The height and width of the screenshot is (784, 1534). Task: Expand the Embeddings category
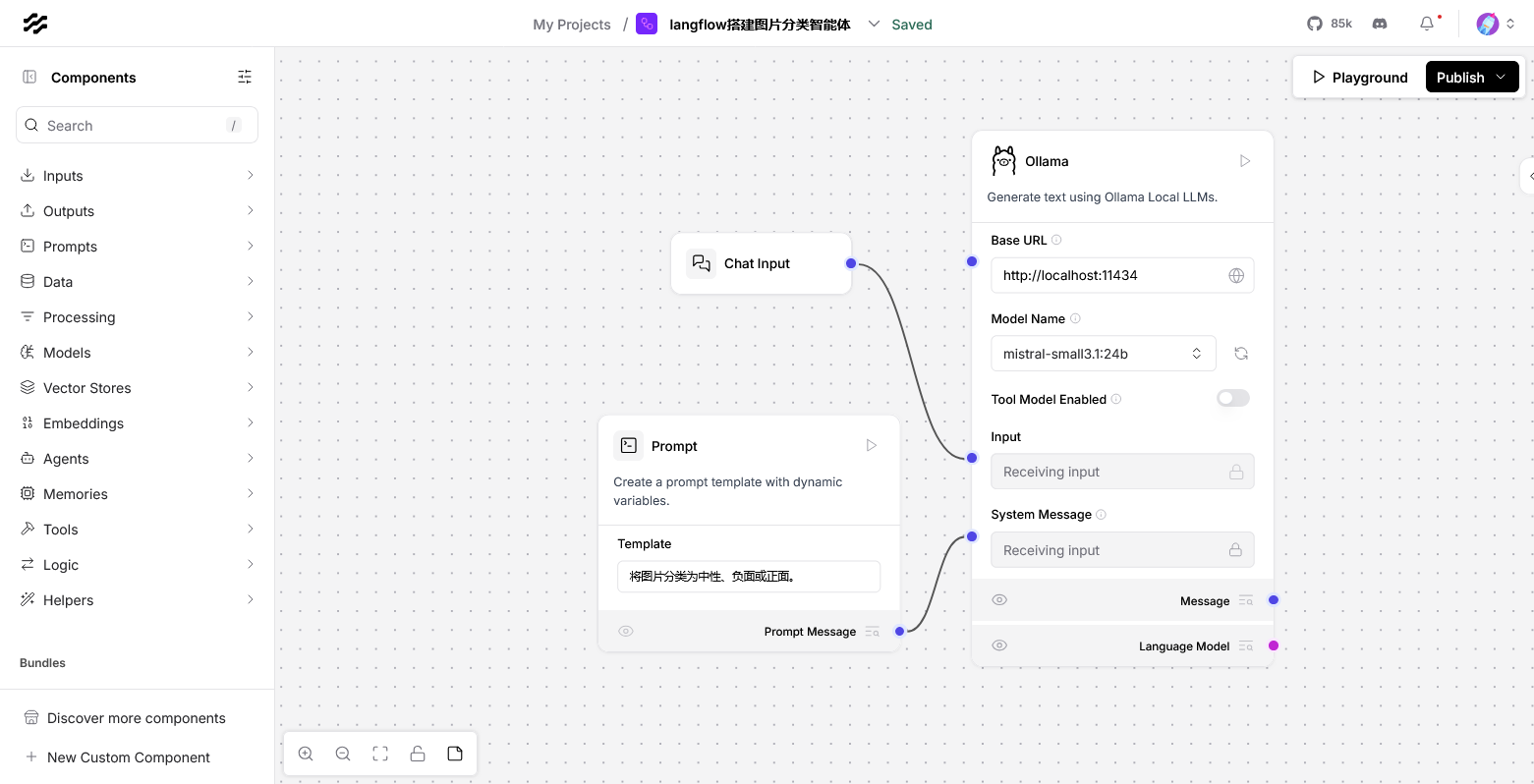tap(138, 423)
